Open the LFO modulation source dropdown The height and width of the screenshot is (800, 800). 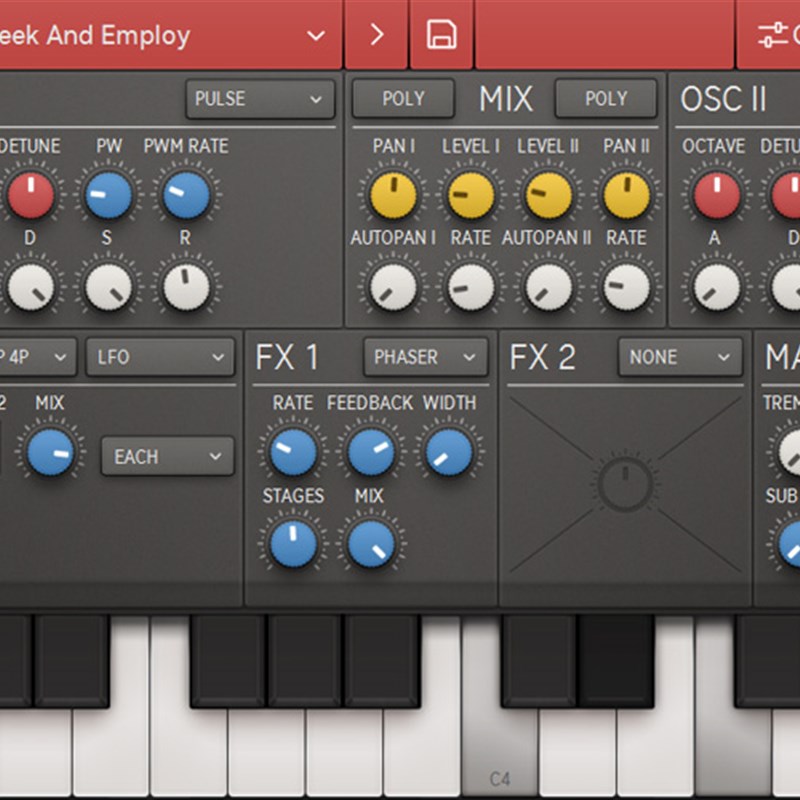point(160,357)
